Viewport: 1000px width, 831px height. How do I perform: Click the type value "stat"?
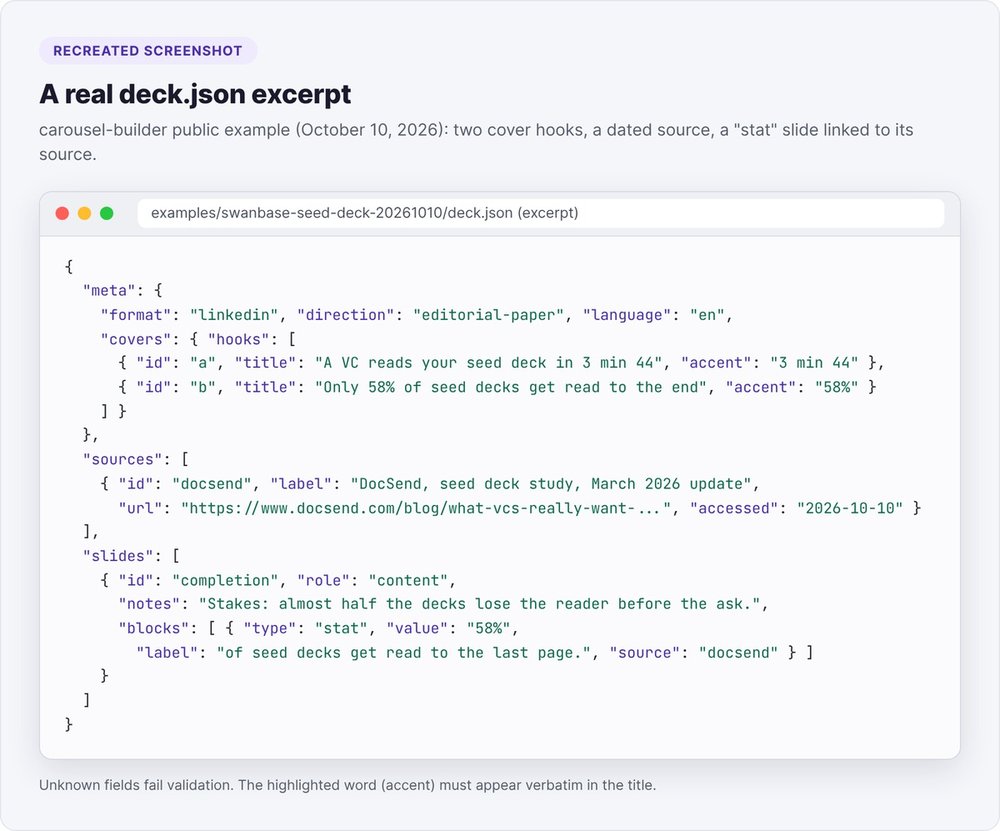[x=341, y=628]
